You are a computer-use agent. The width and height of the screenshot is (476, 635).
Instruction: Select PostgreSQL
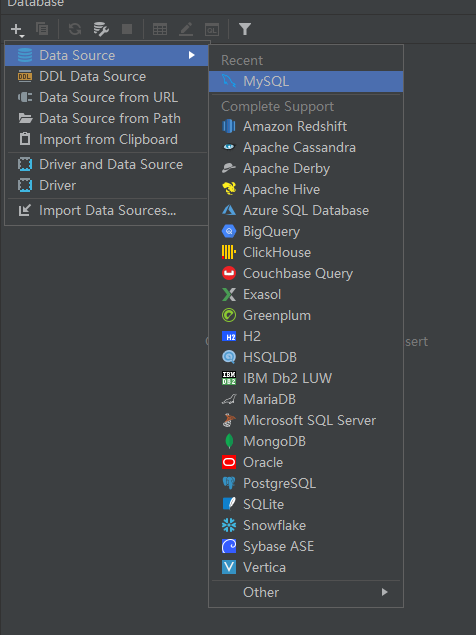[x=306, y=484]
